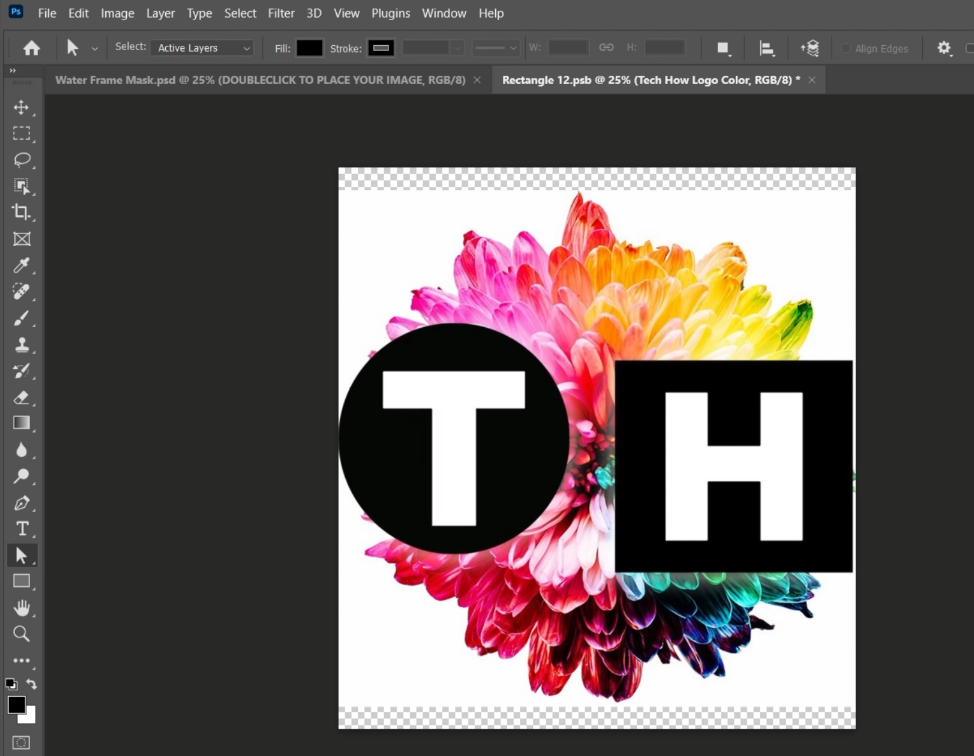This screenshot has height=756, width=974.
Task: Choose the Zoom tool in toolbar
Action: pos(21,634)
